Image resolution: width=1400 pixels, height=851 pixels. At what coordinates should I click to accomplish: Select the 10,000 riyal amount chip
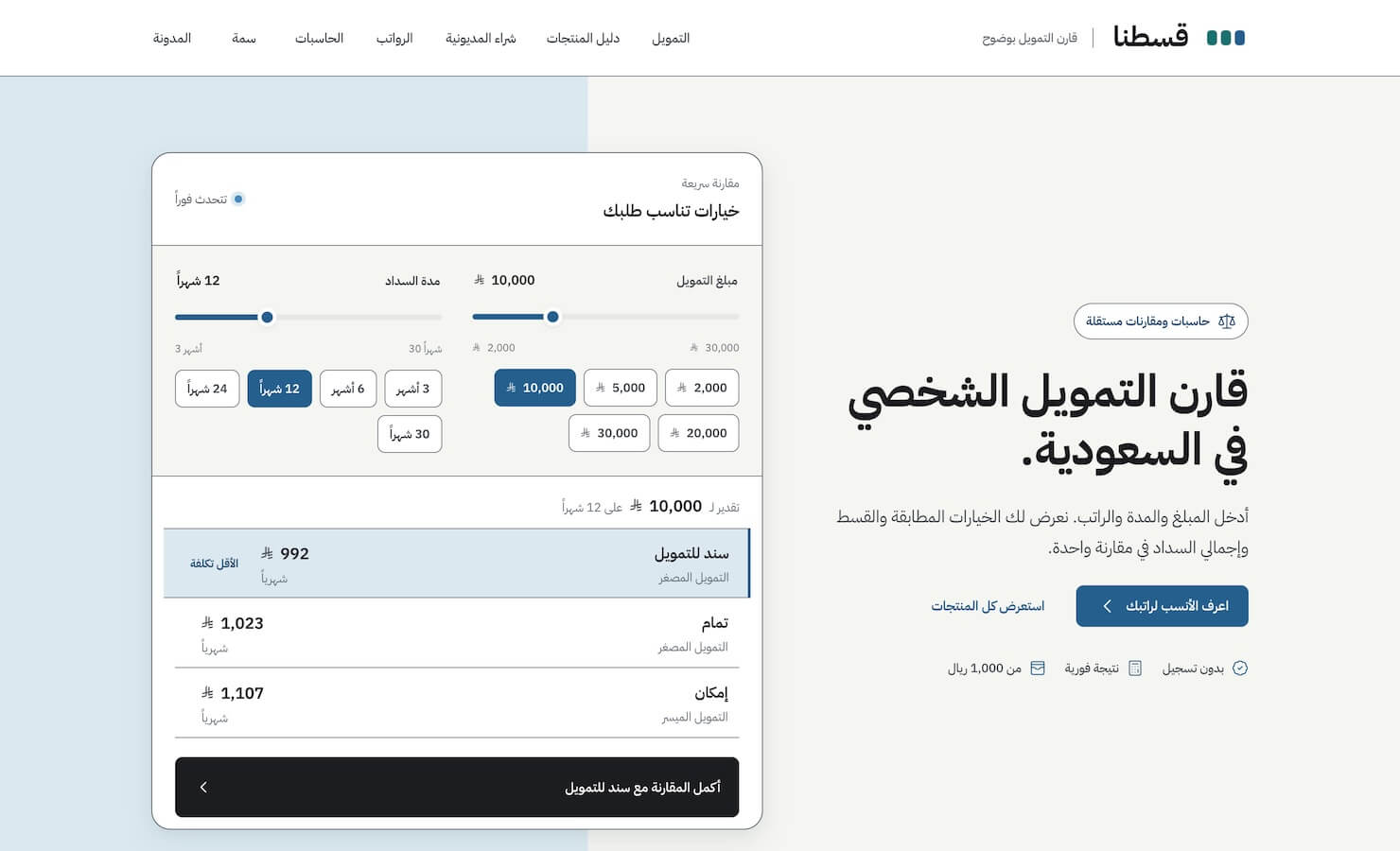535,388
